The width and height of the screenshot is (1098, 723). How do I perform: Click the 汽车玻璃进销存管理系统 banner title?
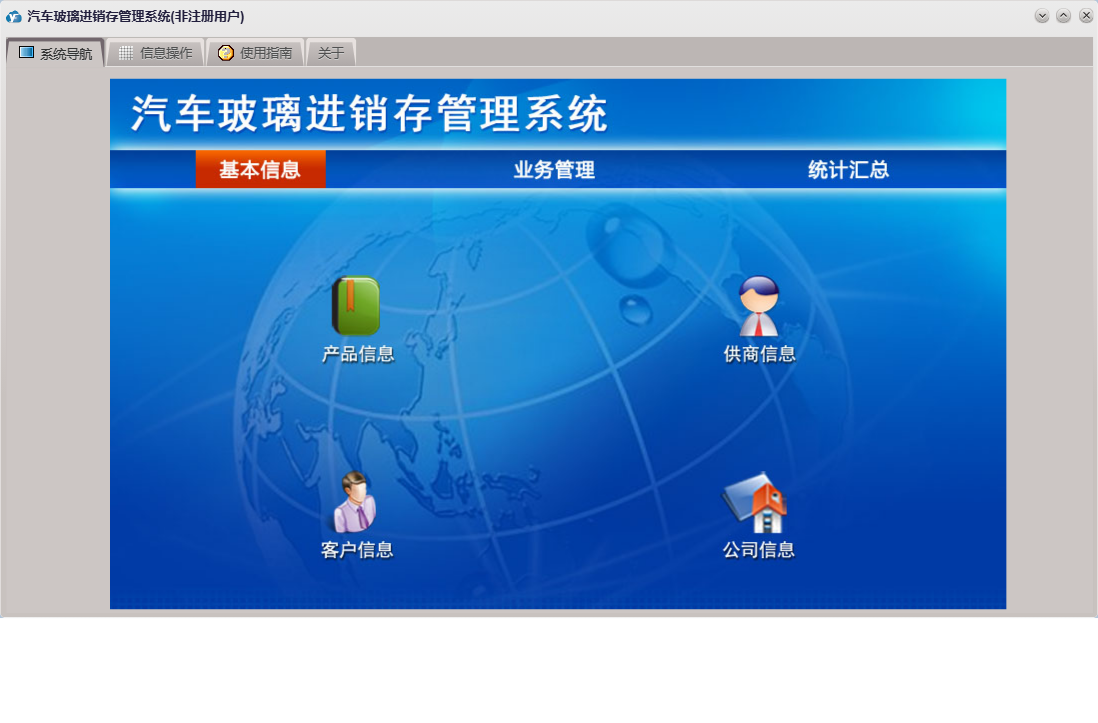click(370, 115)
